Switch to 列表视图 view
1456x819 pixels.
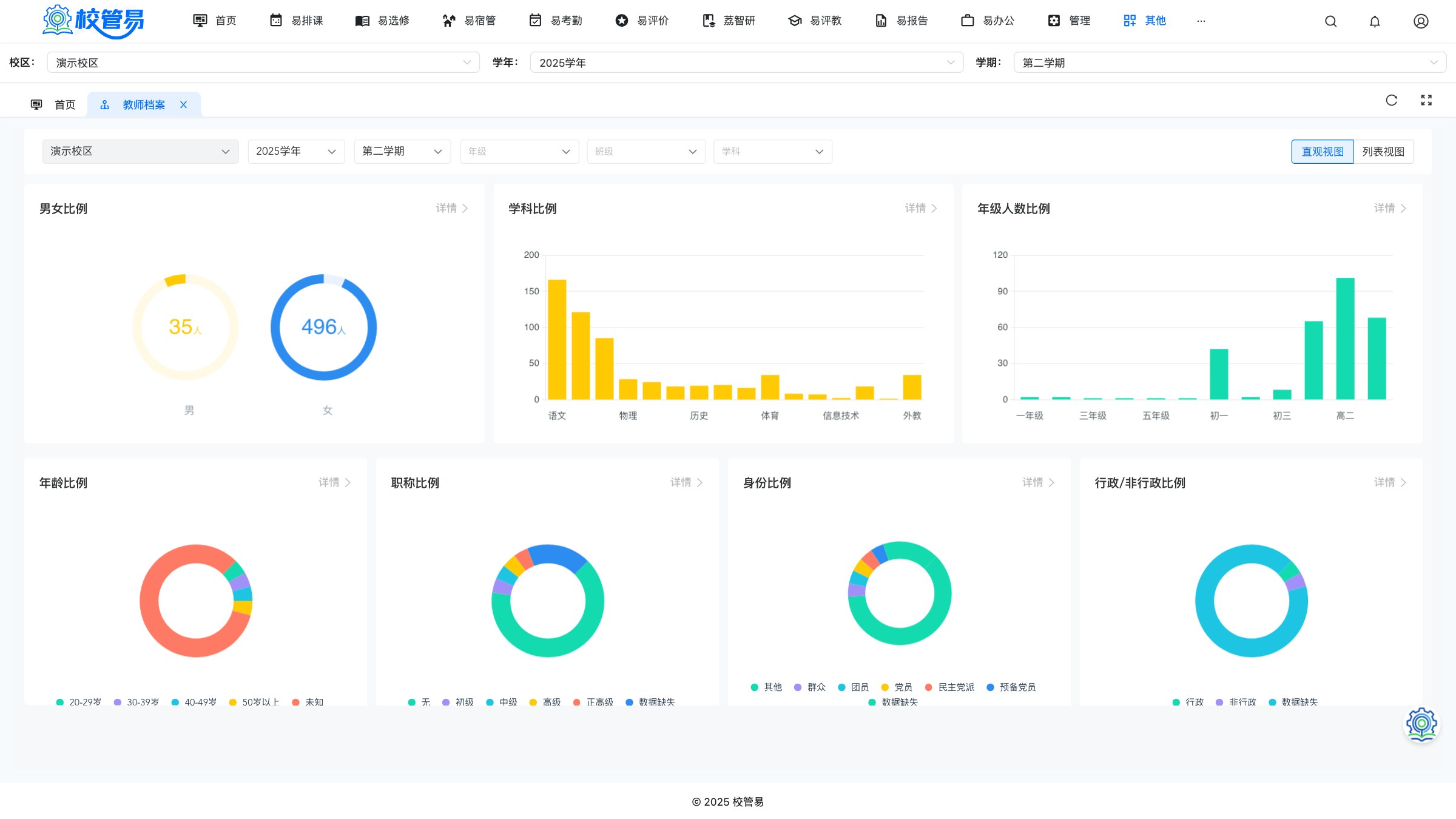point(1383,152)
